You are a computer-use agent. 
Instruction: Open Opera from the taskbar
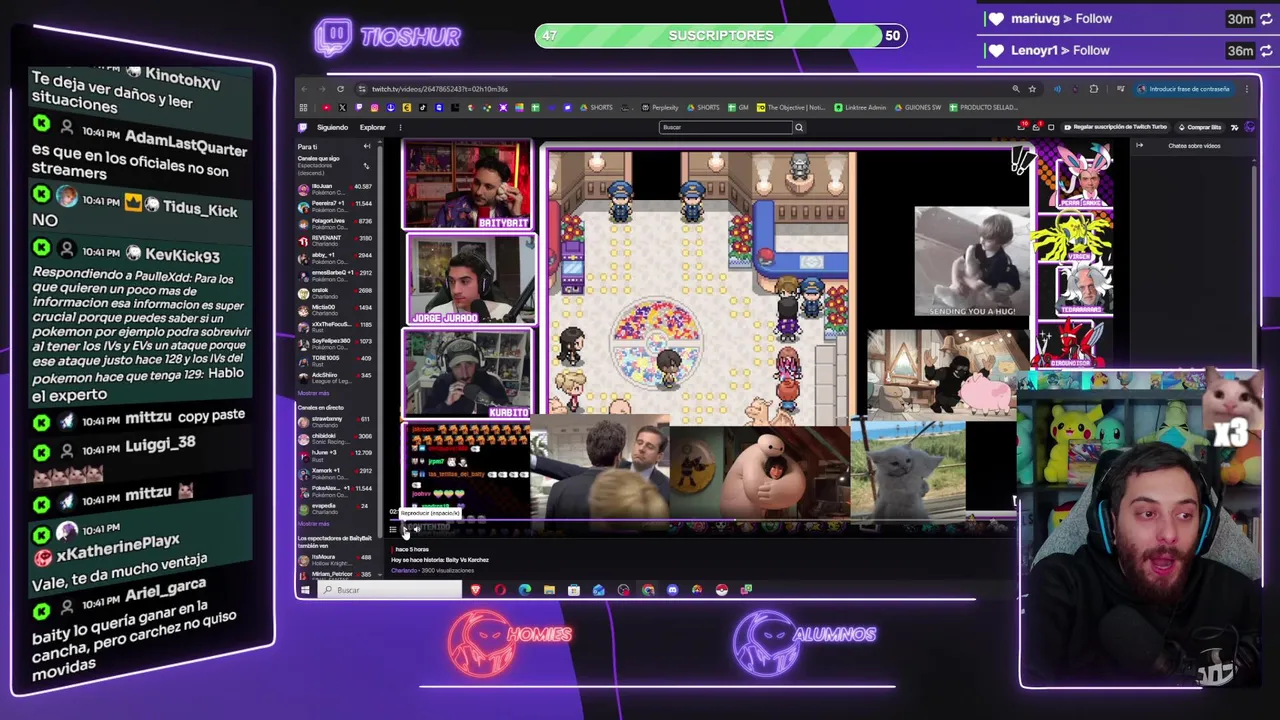click(x=500, y=590)
